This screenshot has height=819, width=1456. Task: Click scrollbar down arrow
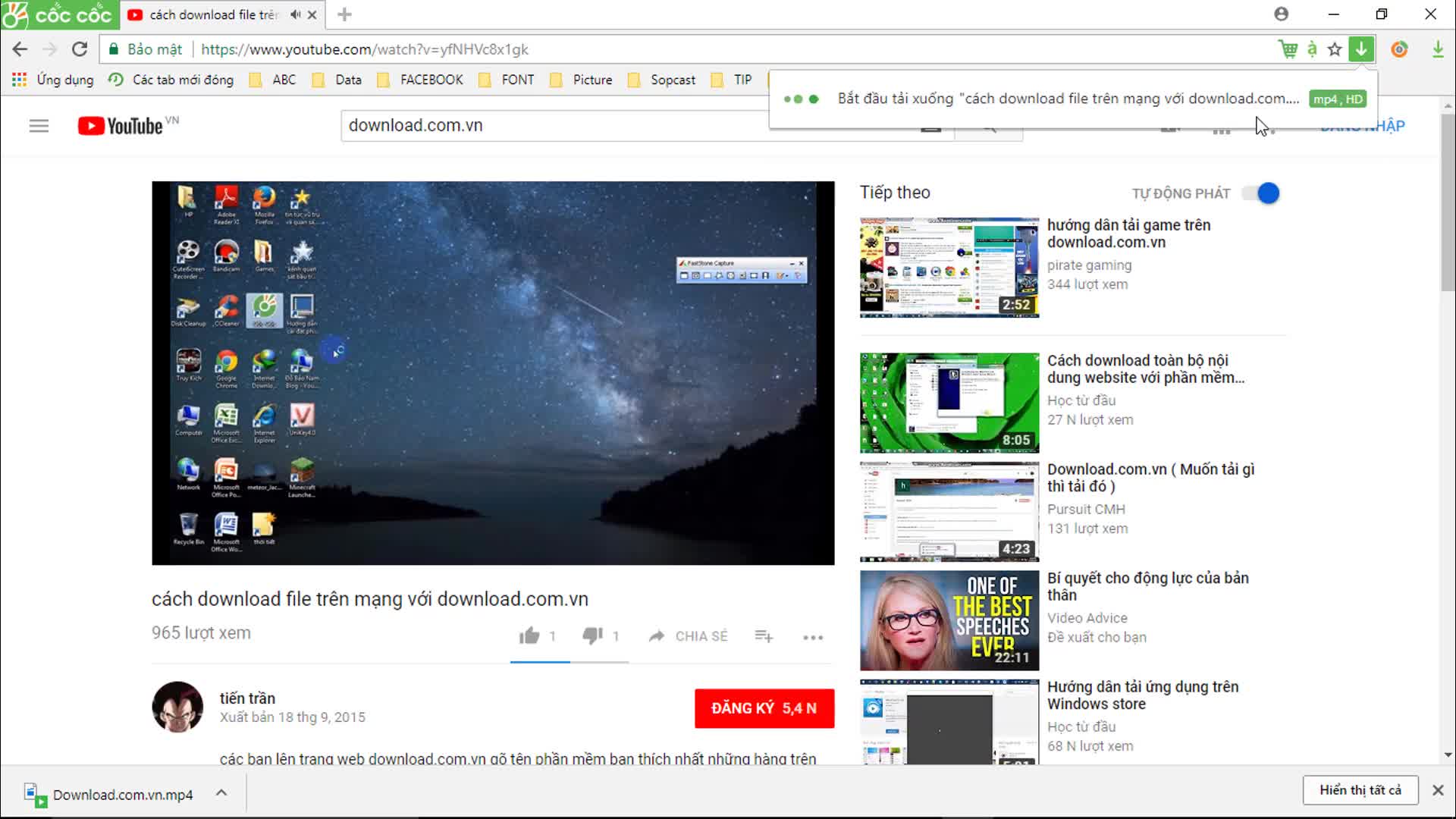pyautogui.click(x=1448, y=755)
